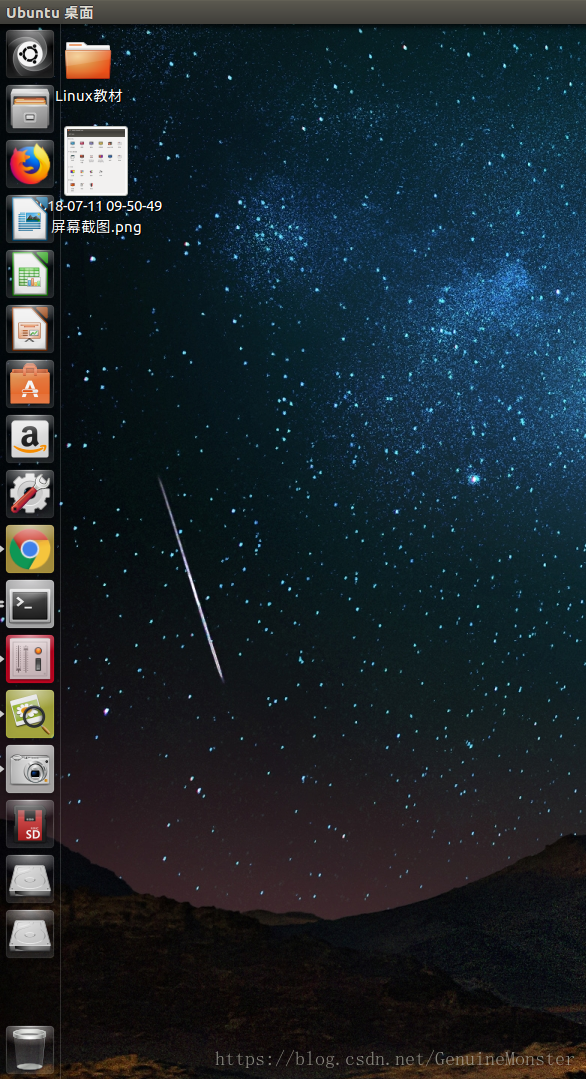586x1079 pixels.
Task: Launch Firefox web browser
Action: 30,163
